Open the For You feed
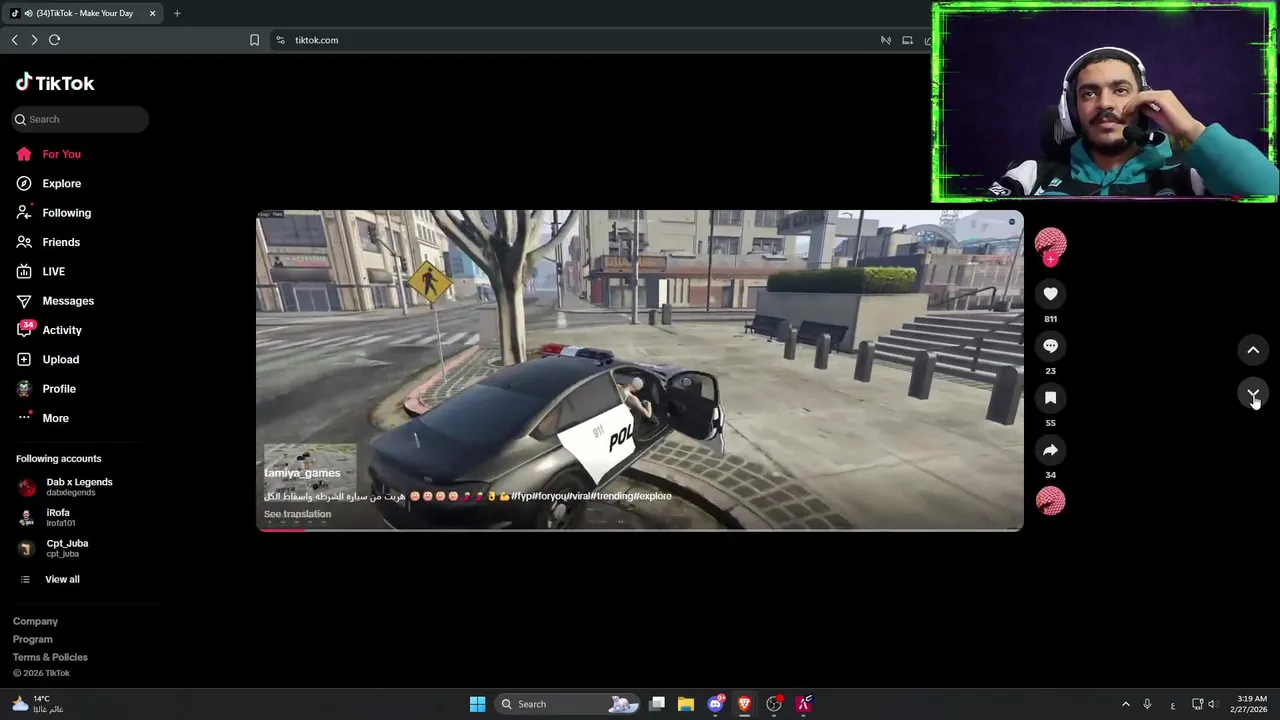This screenshot has height=720, width=1280. [x=48, y=154]
